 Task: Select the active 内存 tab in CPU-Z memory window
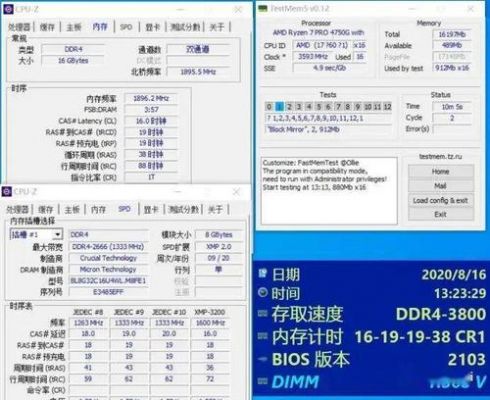coord(100,26)
